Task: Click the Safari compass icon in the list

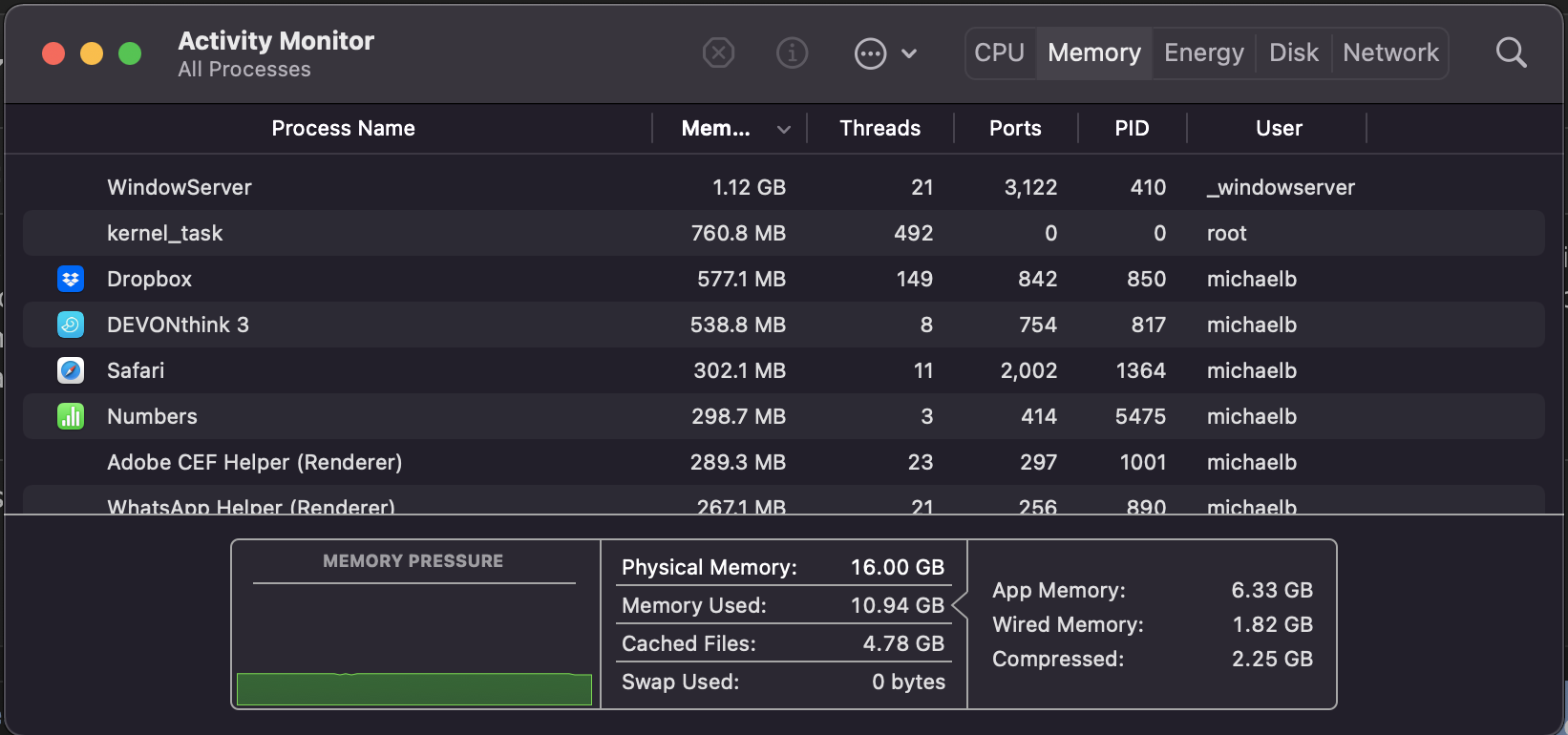Action: tap(71, 370)
